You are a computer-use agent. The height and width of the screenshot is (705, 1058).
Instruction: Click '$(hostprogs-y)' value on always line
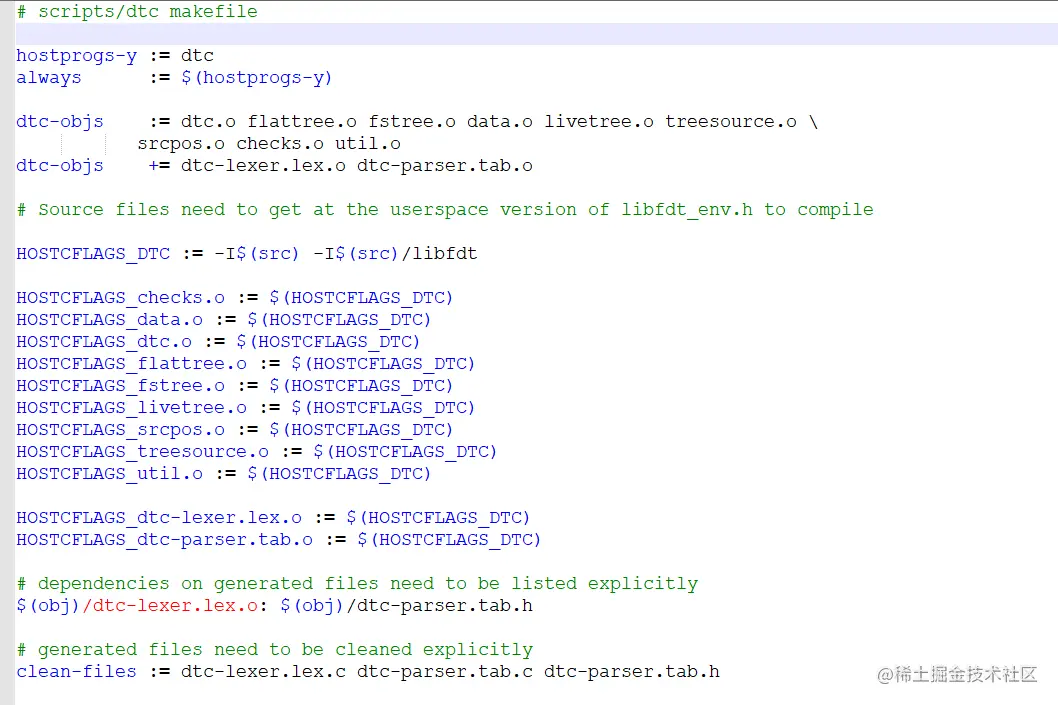point(256,78)
